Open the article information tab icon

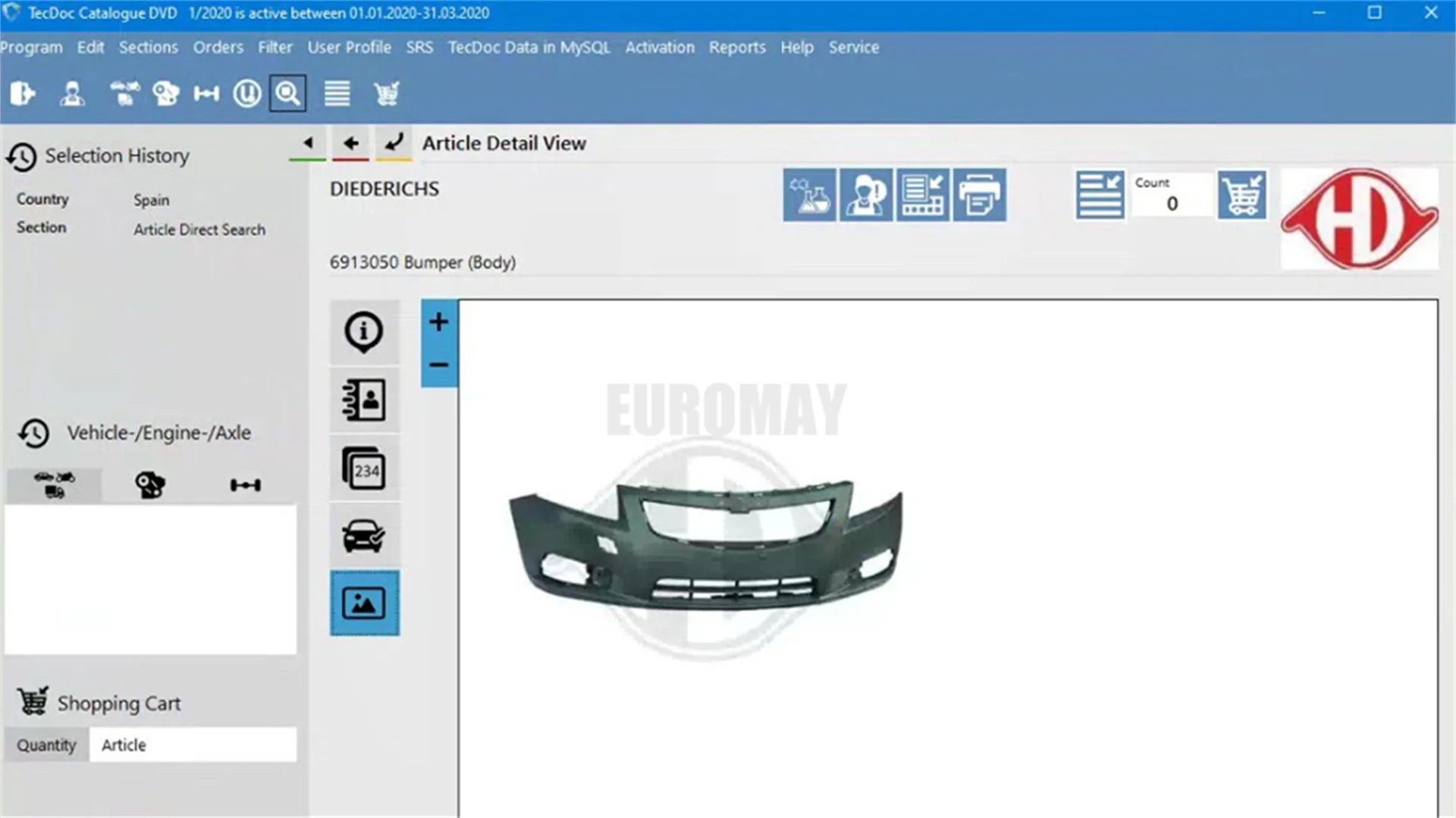click(364, 332)
